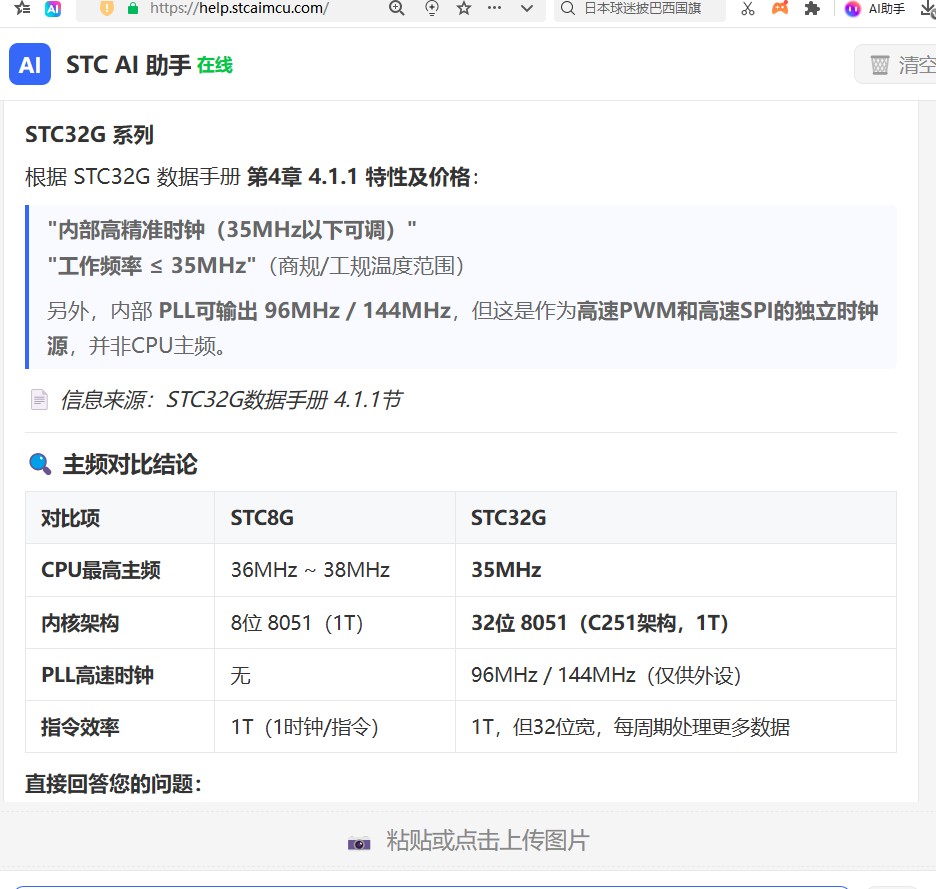Viewport: 936px width, 889px height.
Task: Click the quoted 内部高精准时钟 line
Action: coord(232,229)
